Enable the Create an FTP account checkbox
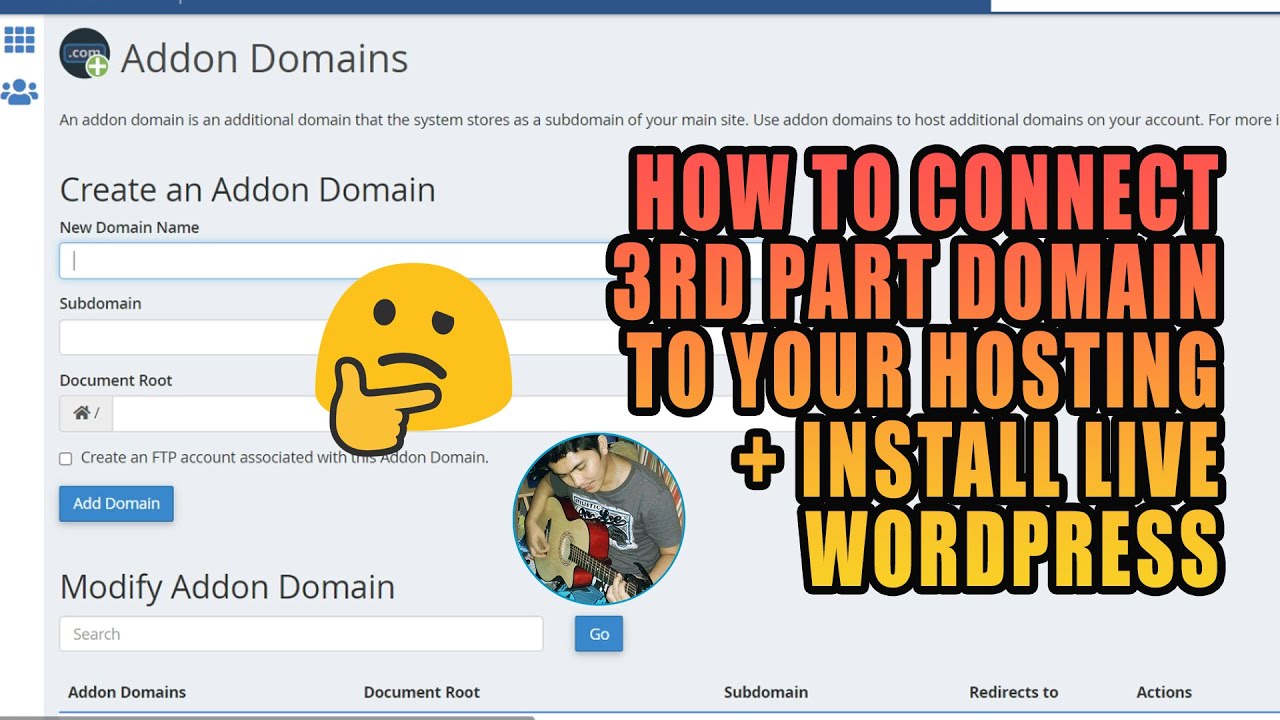 tap(66, 458)
